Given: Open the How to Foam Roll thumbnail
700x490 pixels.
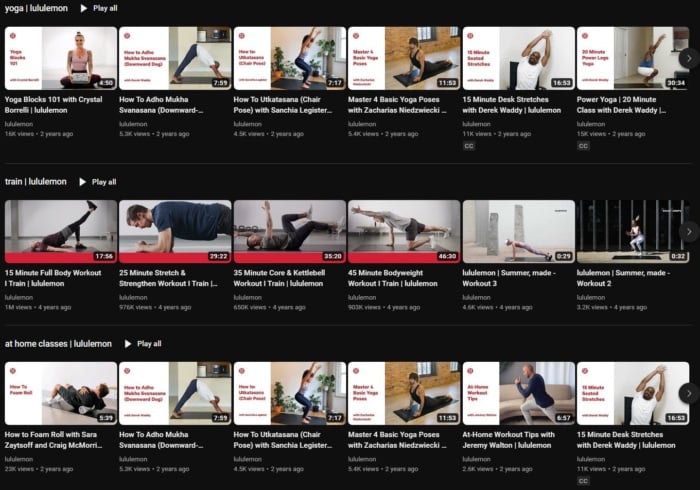Looking at the screenshot, I should coord(61,393).
